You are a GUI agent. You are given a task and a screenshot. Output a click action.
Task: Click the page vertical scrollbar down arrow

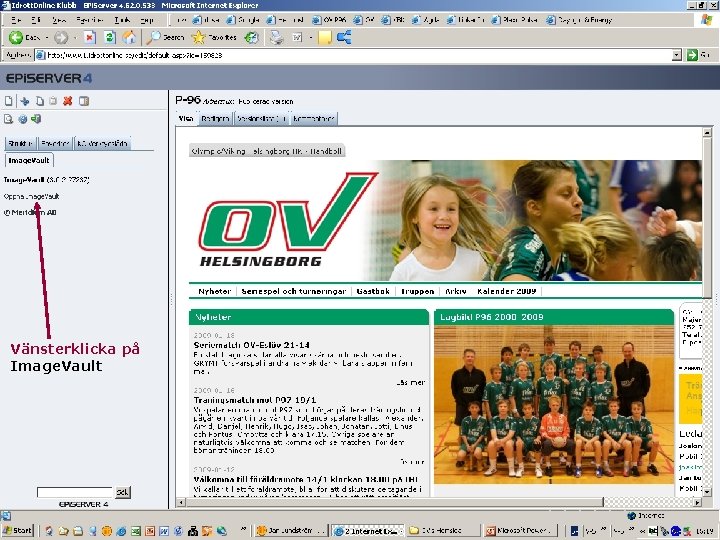(707, 492)
